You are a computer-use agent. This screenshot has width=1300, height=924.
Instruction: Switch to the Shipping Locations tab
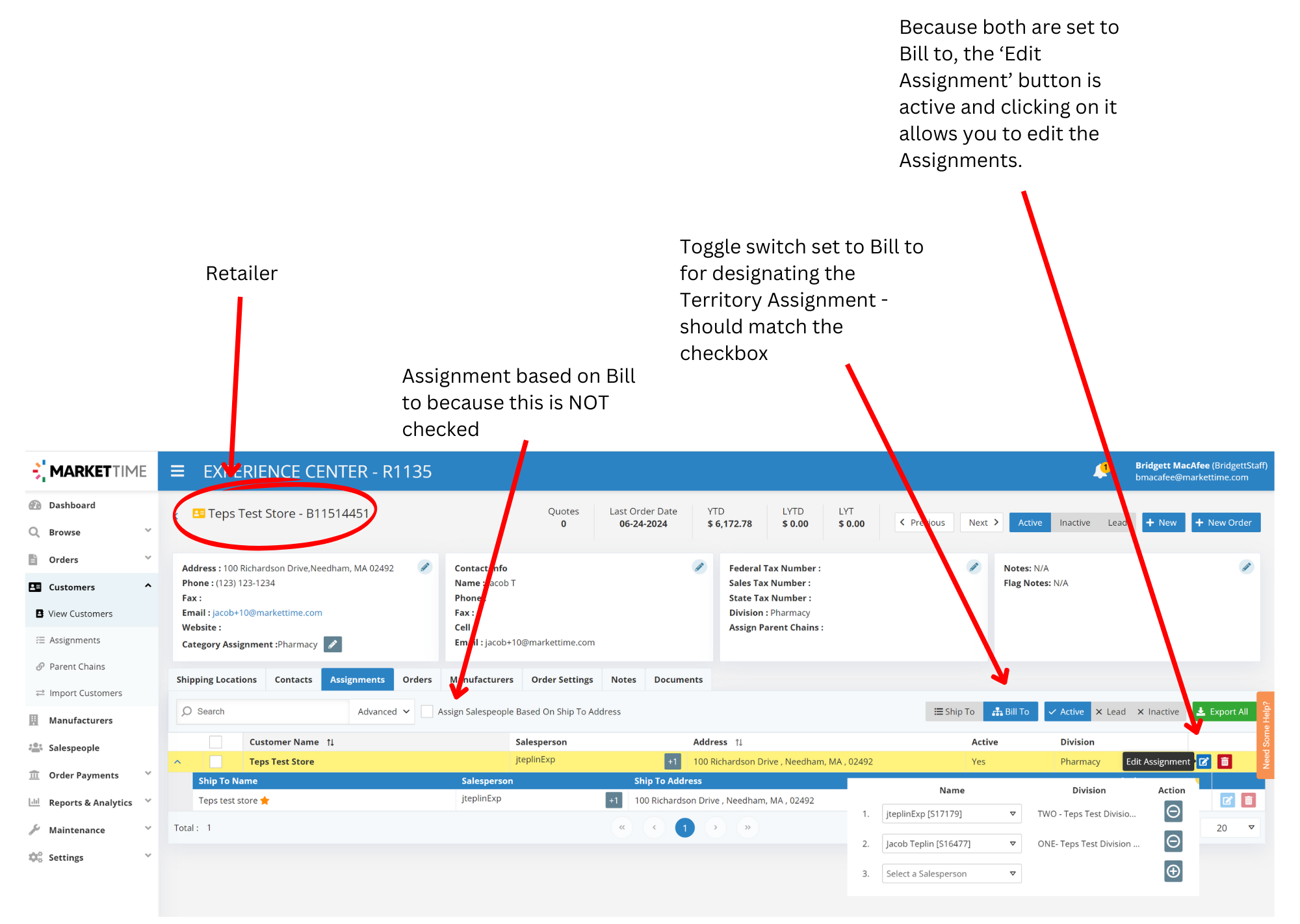tap(216, 680)
